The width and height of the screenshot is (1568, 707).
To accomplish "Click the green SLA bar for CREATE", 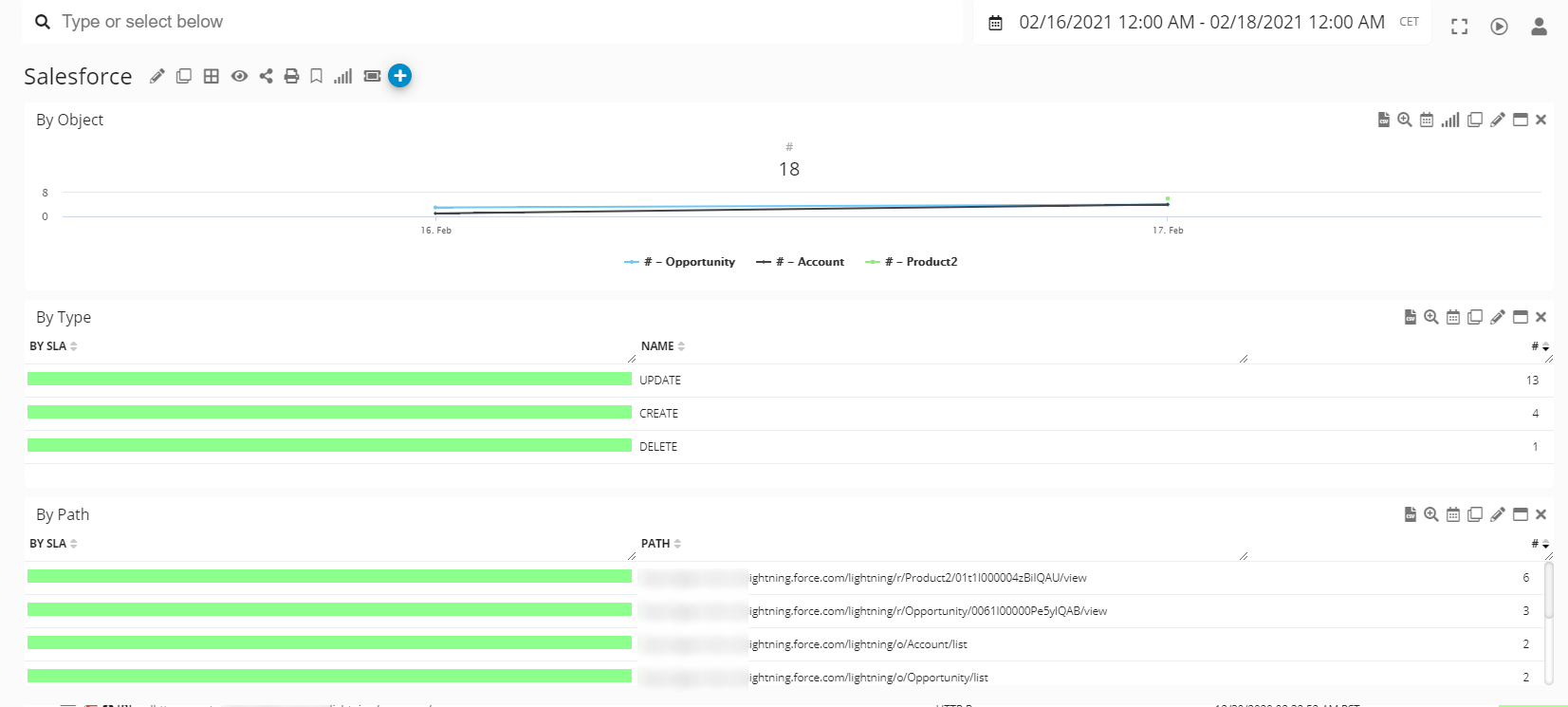I will (329, 413).
